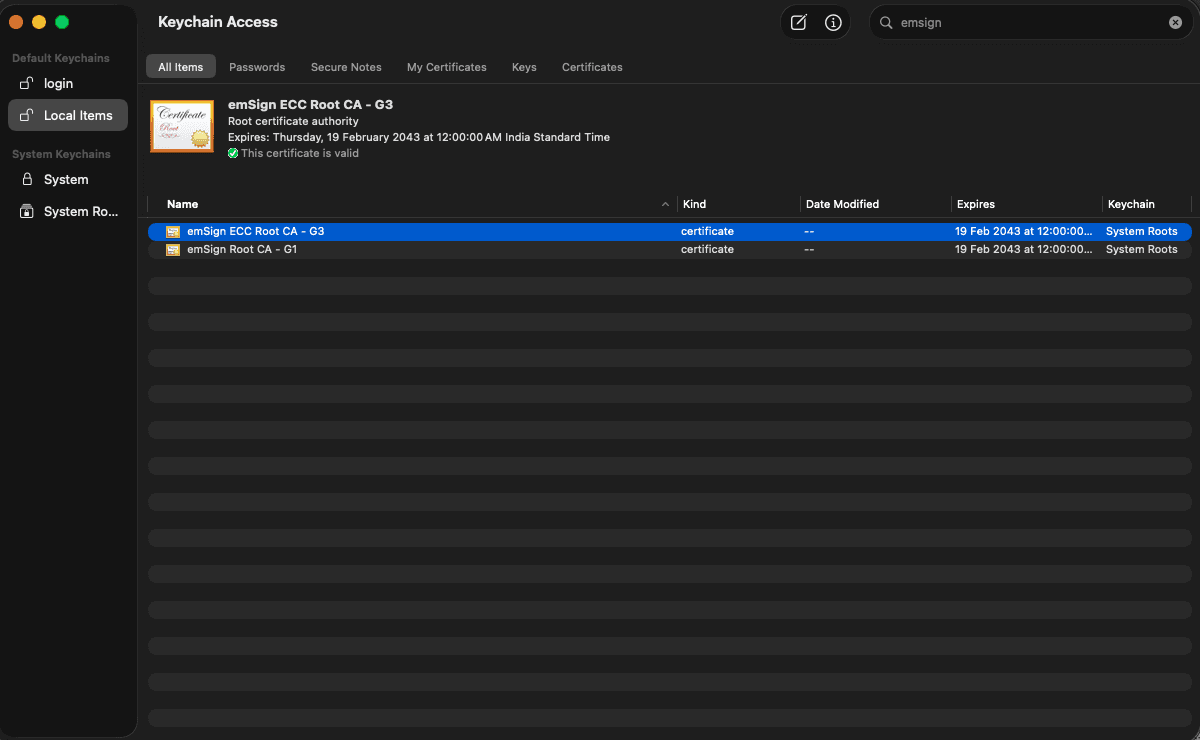Click the emSign Root CA - G1 row icon
1200x740 pixels.
(x=173, y=249)
